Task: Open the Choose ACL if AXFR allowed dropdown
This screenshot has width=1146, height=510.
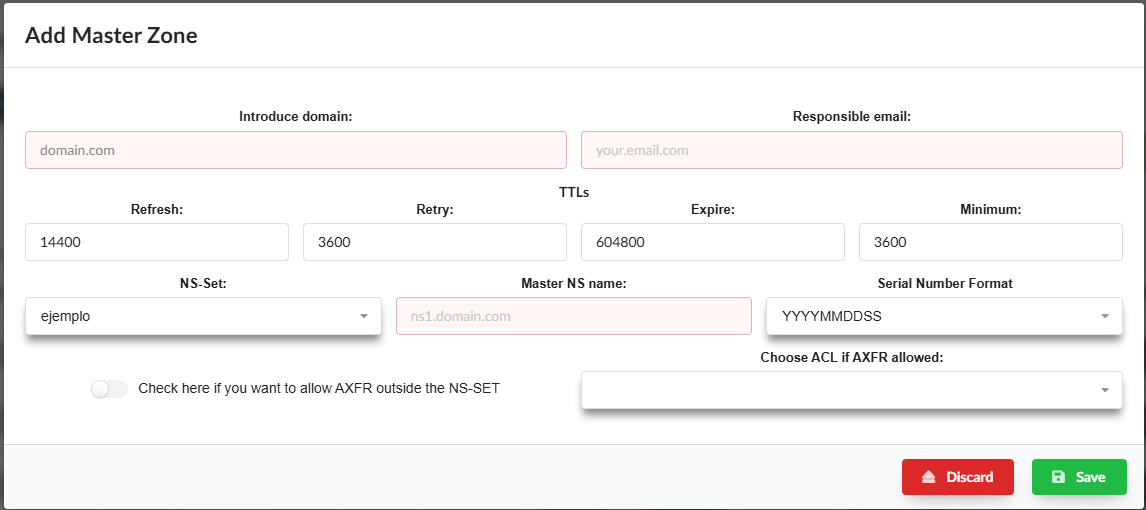Action: [851, 390]
